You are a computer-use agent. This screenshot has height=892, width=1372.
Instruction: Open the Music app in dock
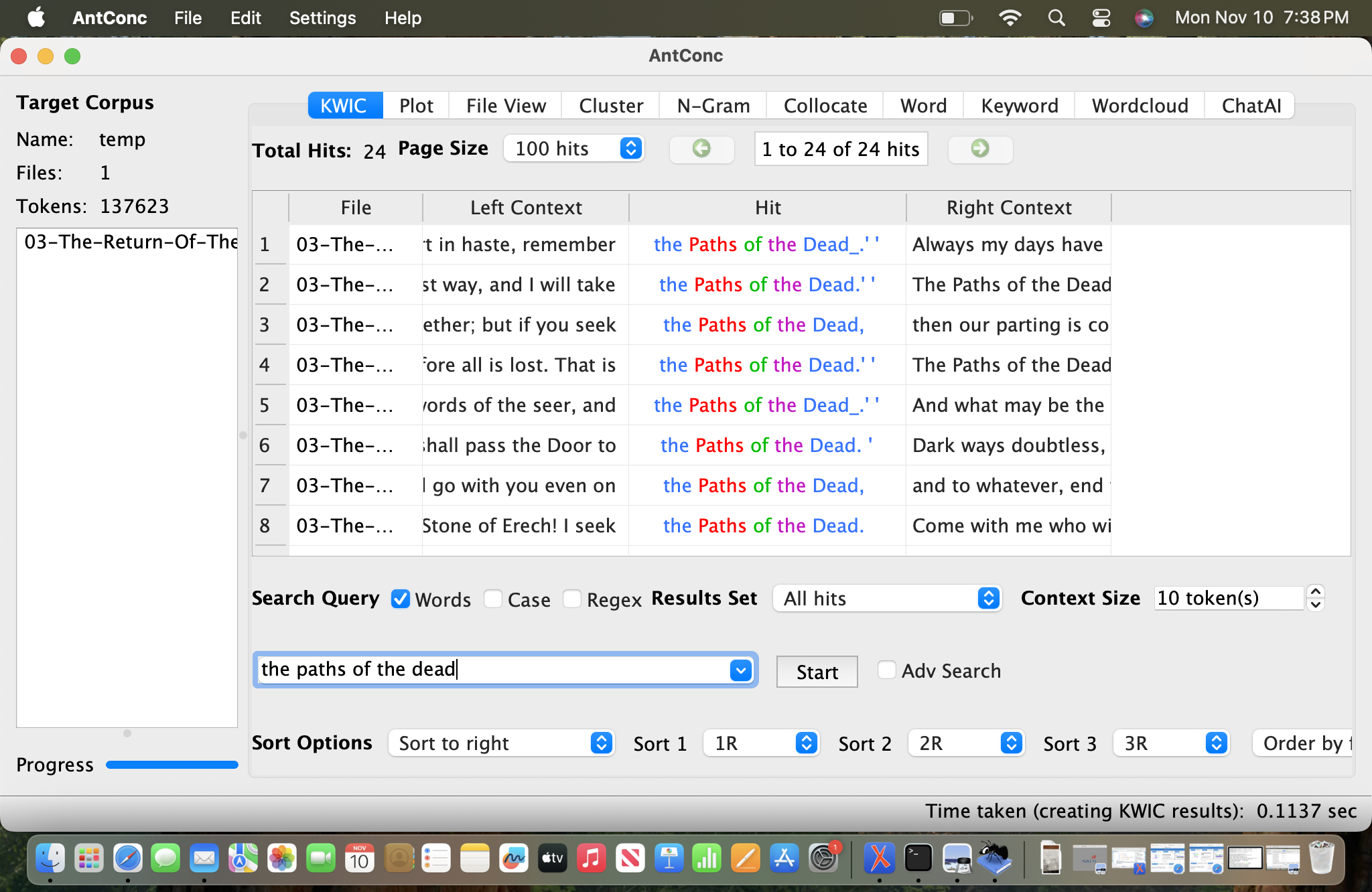point(591,858)
